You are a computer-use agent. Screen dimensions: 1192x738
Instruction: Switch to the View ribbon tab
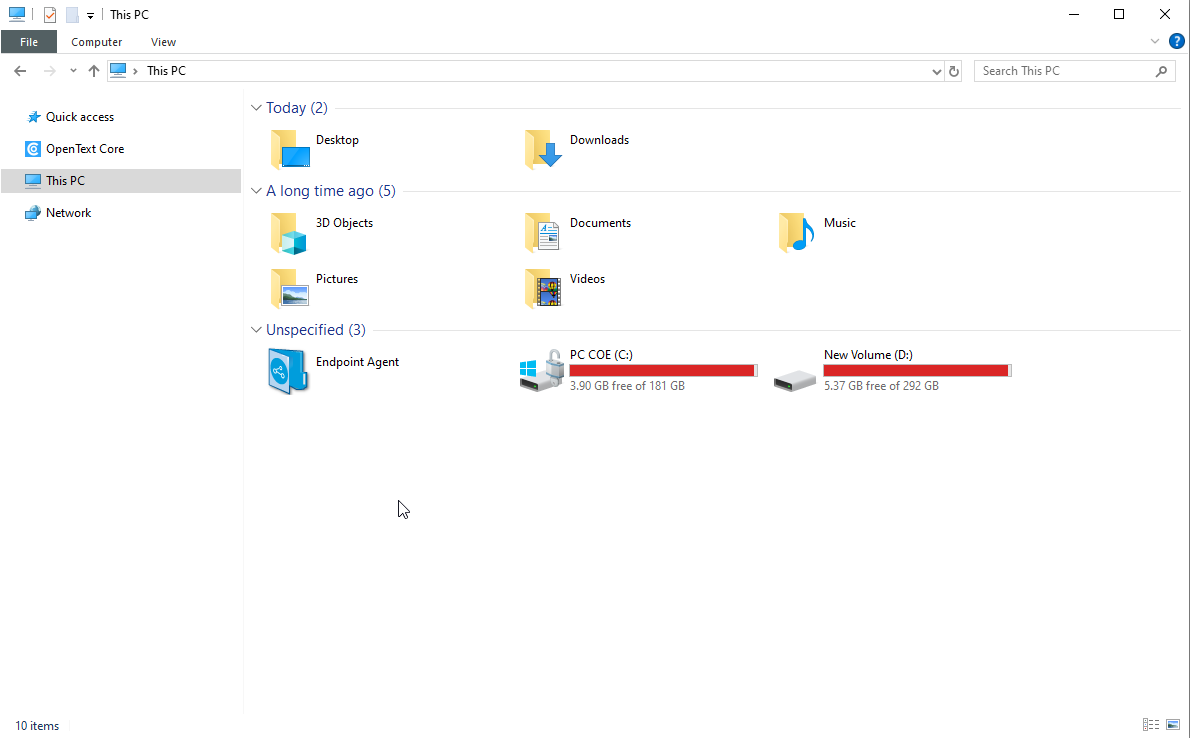pyautogui.click(x=163, y=41)
